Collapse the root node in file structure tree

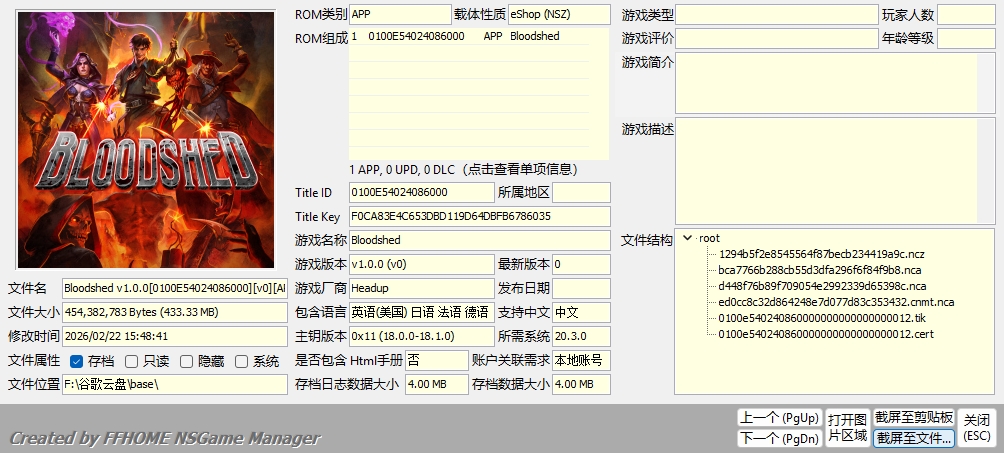(x=687, y=238)
